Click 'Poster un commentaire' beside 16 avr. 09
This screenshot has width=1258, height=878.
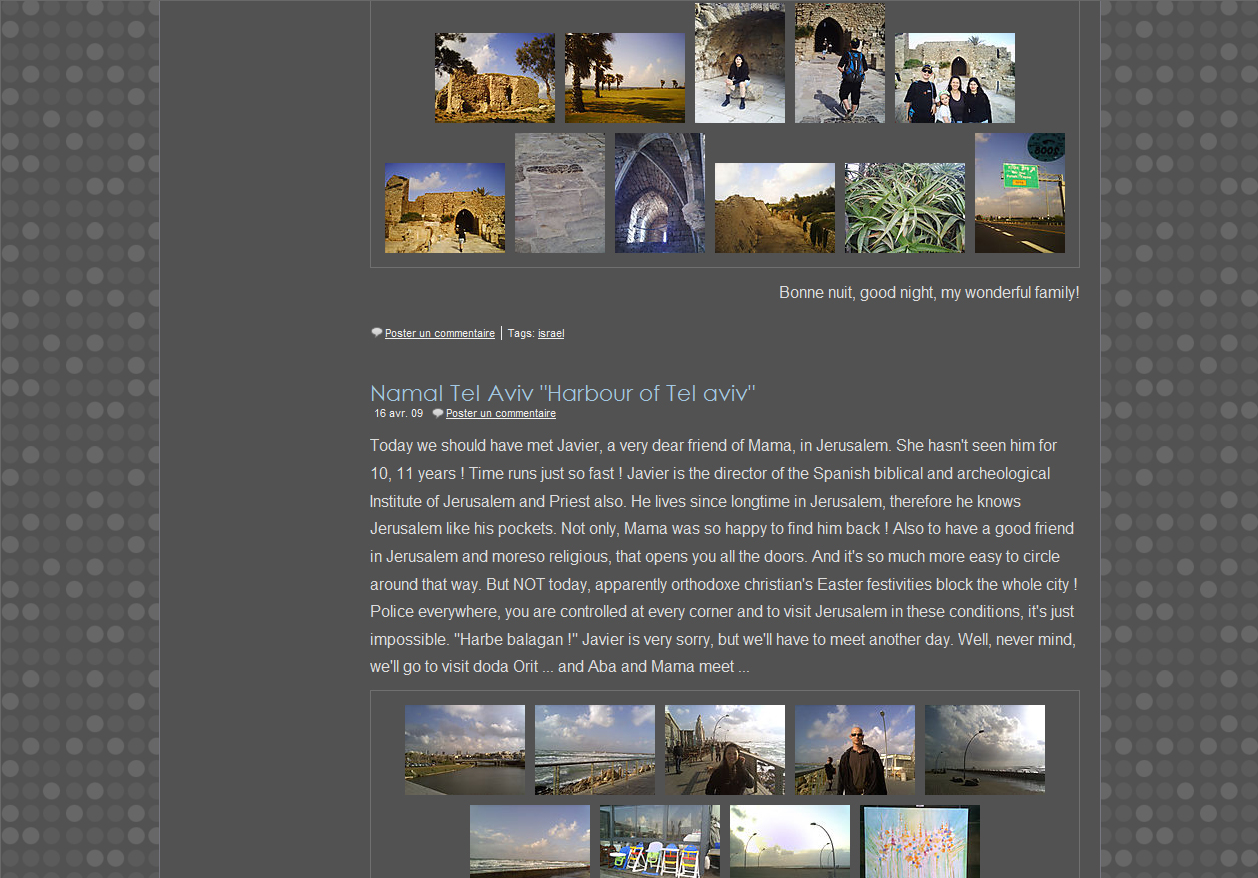pos(500,414)
